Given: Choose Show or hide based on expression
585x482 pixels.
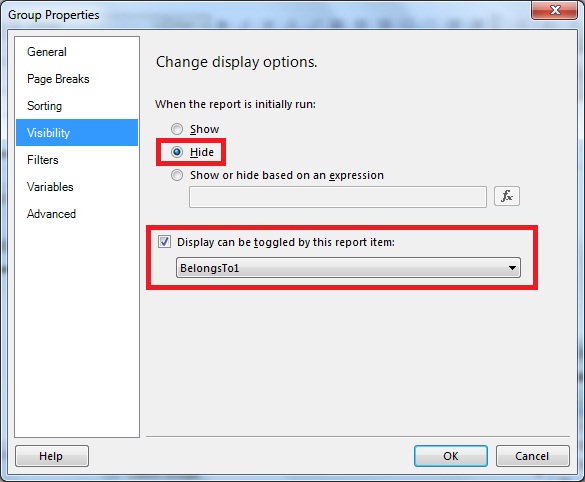Looking at the screenshot, I should (177, 175).
